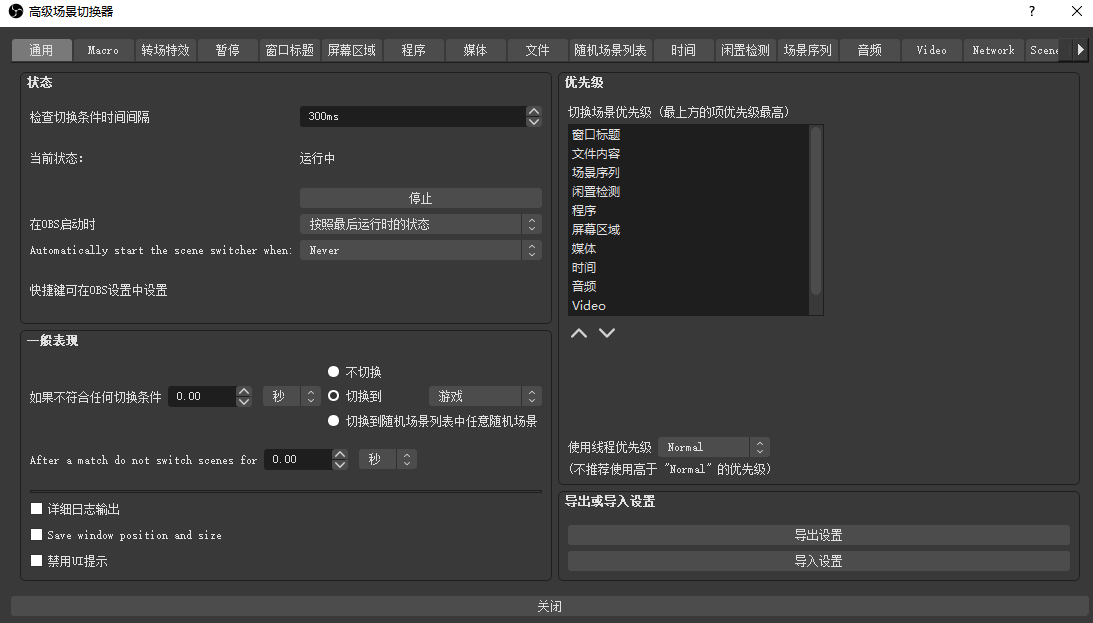Screen dimensions: 1093x623
Task: Decrease the After a match 0.00 duration
Action: (339, 464)
